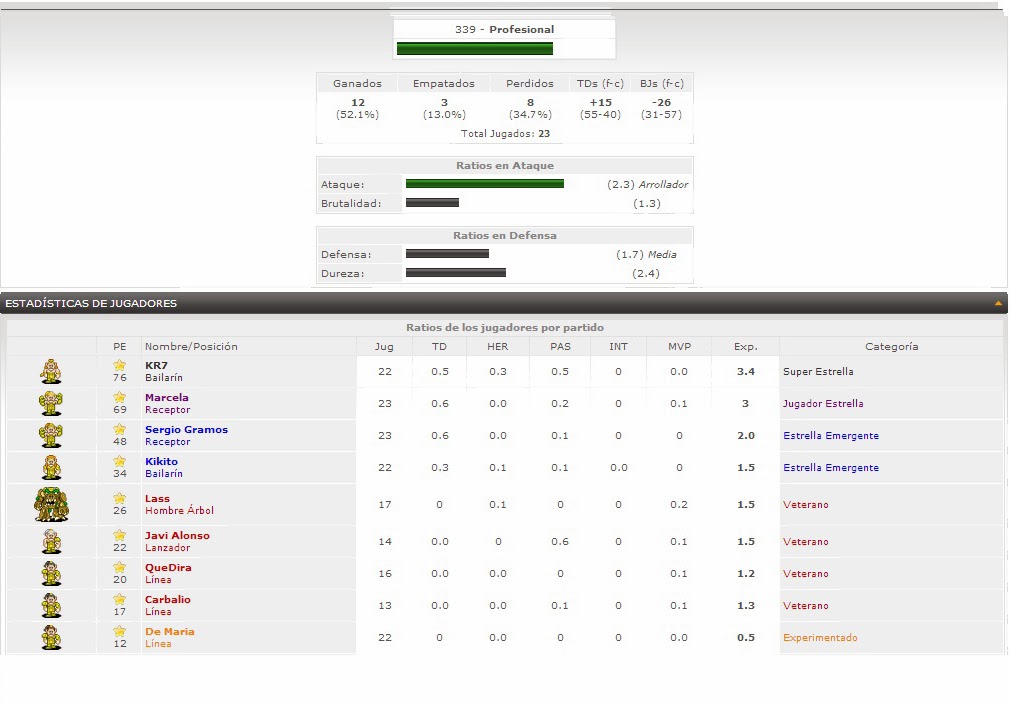This screenshot has width=1010, height=706.
Task: Click the star above KR7's 76 PE
Action: pyautogui.click(x=120, y=365)
